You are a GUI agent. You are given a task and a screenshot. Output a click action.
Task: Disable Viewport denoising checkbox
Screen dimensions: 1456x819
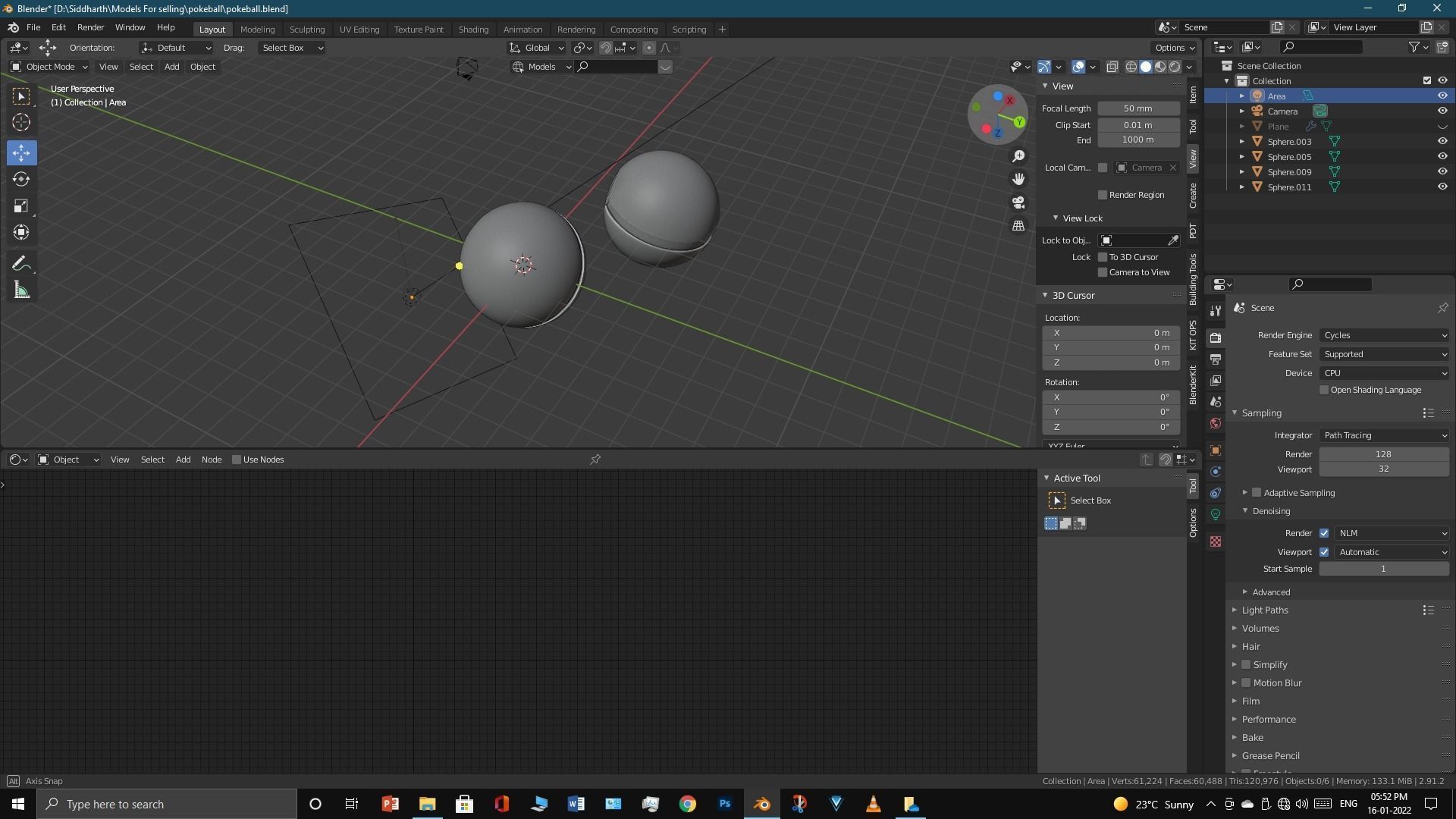click(1324, 552)
